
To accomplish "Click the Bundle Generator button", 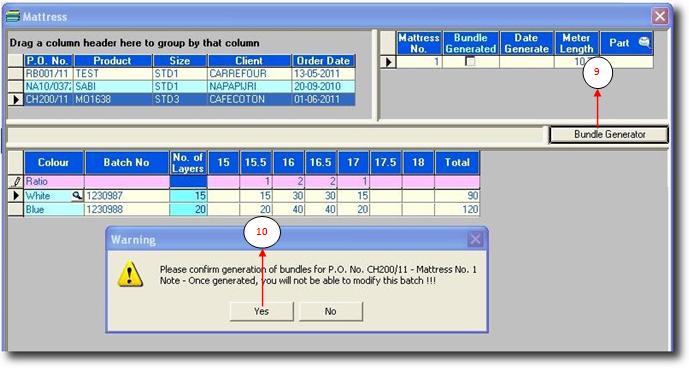I will coord(609,135).
